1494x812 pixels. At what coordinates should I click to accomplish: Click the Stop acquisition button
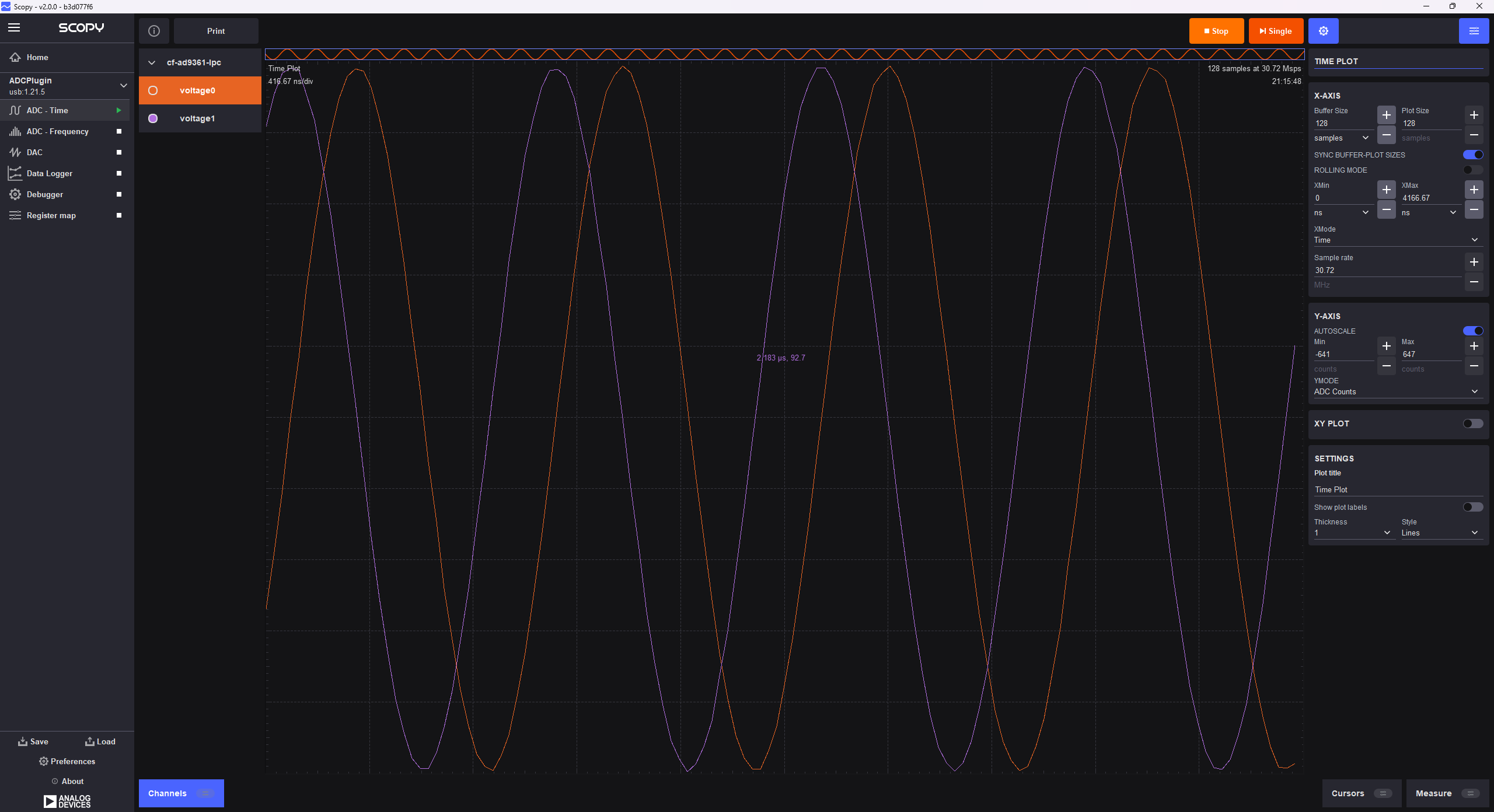(x=1216, y=31)
